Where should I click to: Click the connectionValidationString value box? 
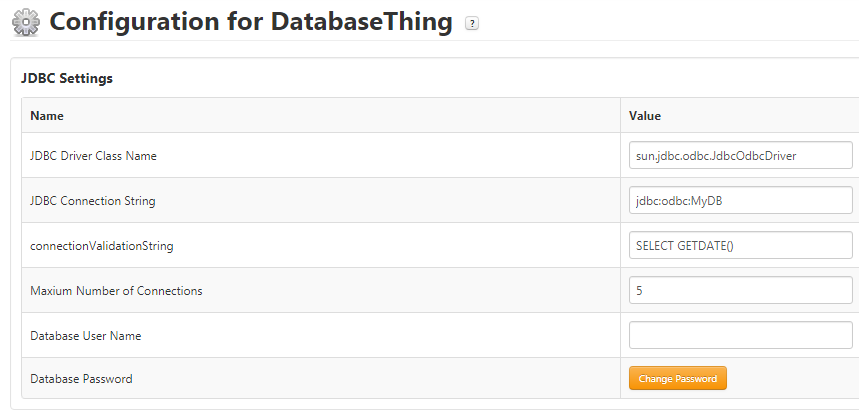click(x=740, y=245)
